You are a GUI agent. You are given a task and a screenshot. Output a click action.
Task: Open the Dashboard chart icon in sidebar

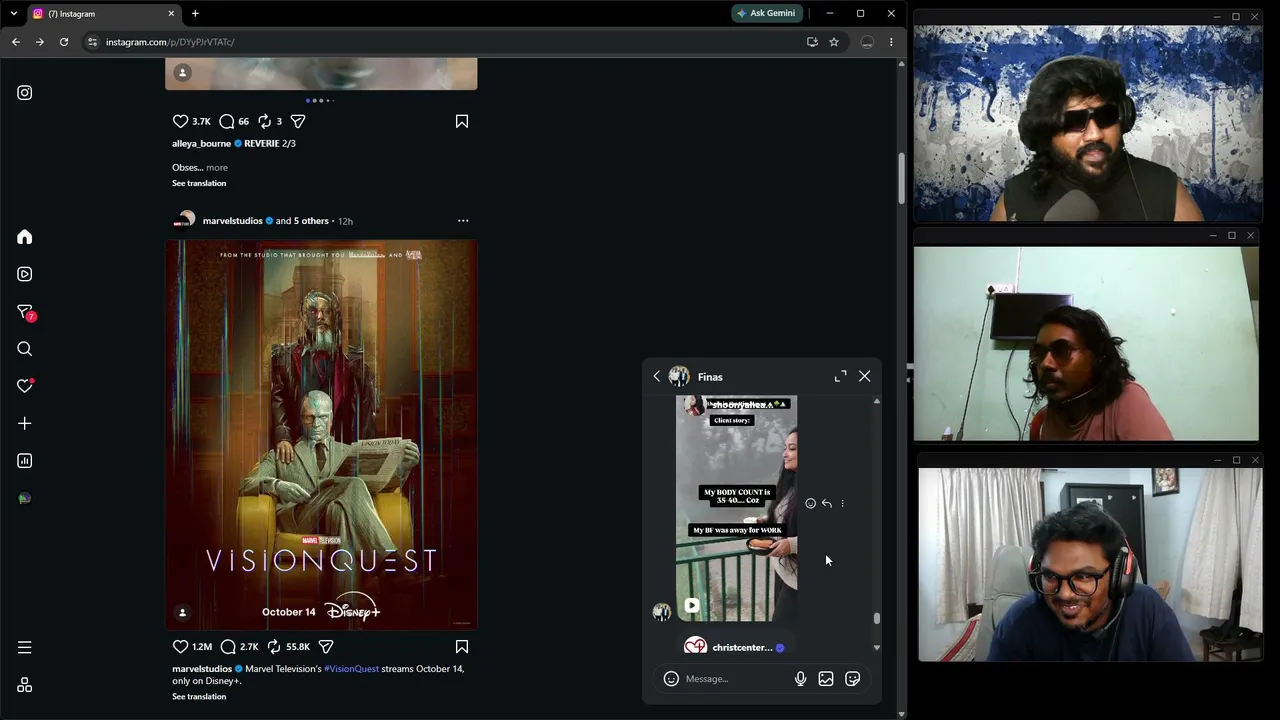[x=25, y=461]
